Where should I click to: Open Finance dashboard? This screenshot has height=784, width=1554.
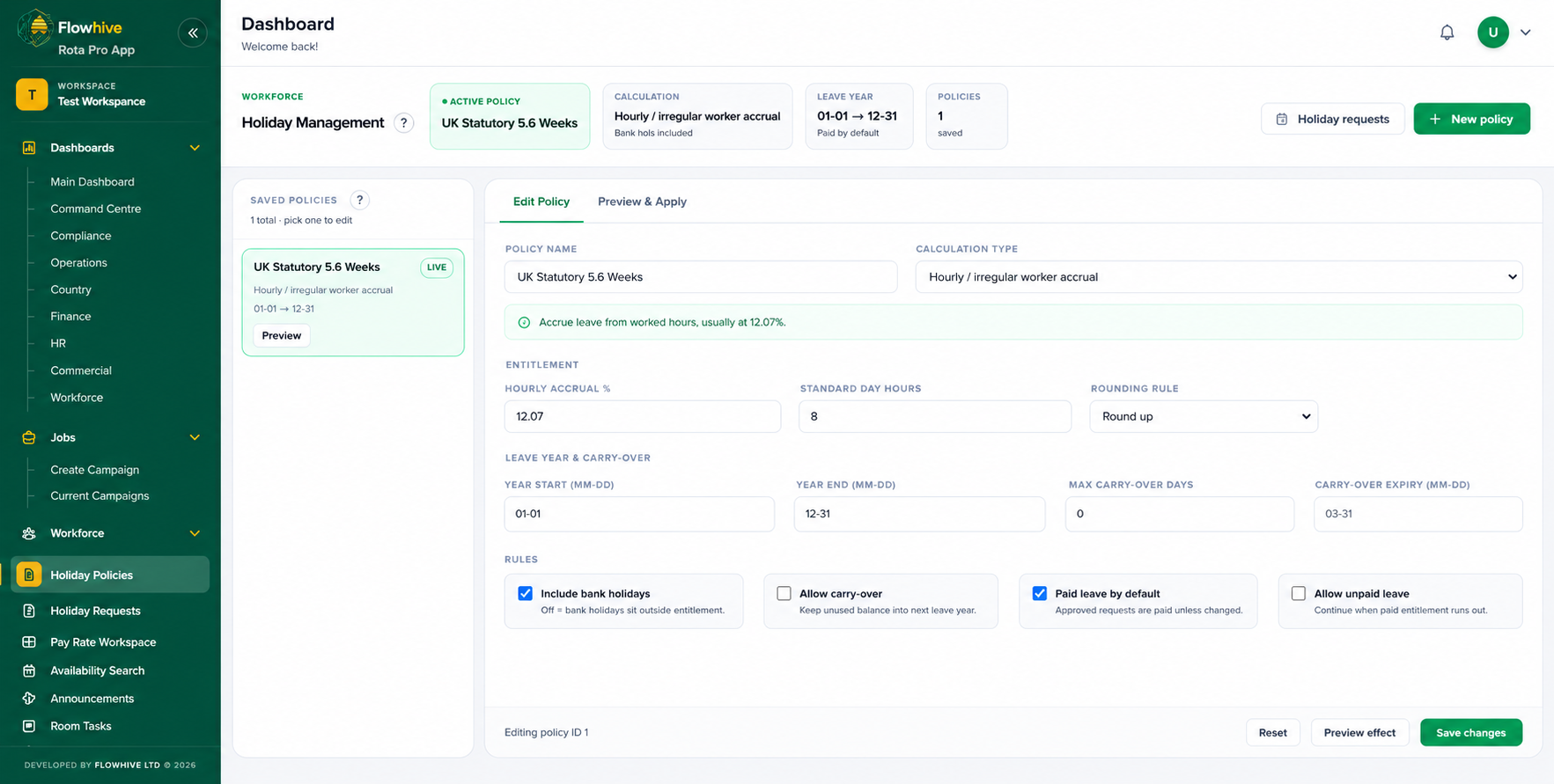tap(70, 317)
